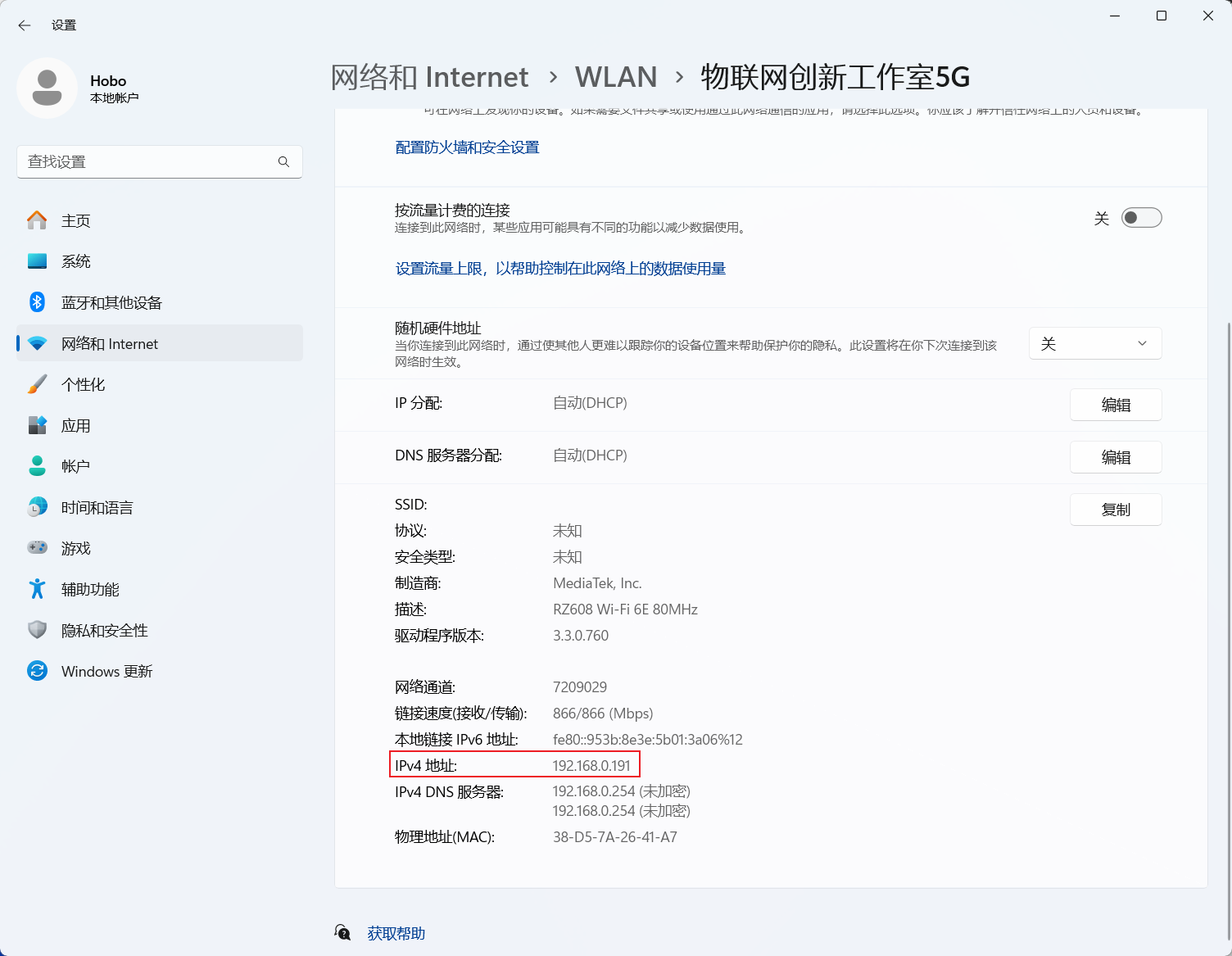The height and width of the screenshot is (956, 1232).
Task: Open 系统 settings in the sidebar
Action: point(76,261)
